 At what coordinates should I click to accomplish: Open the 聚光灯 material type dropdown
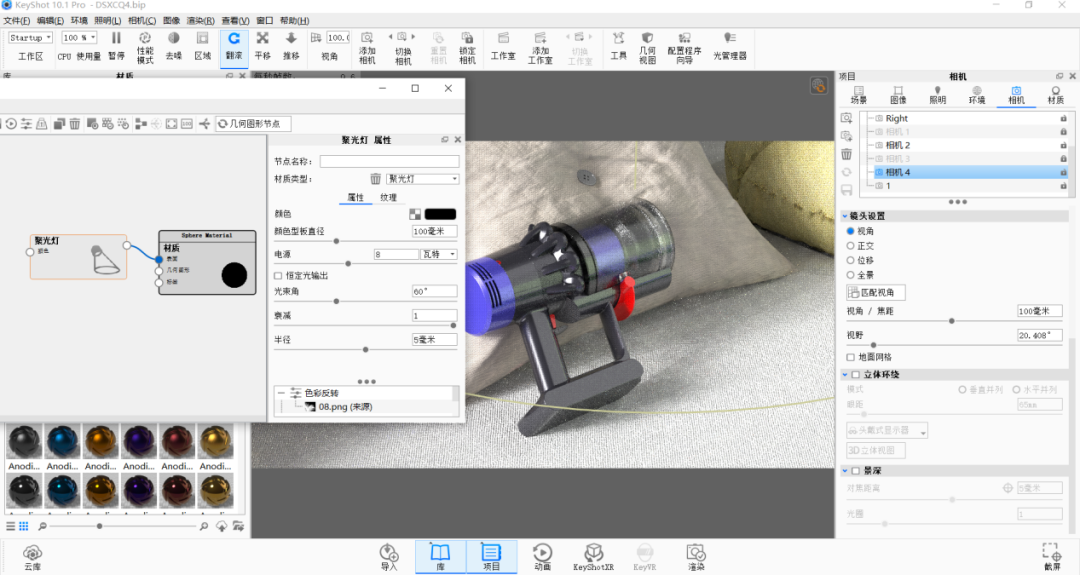pyautogui.click(x=422, y=179)
